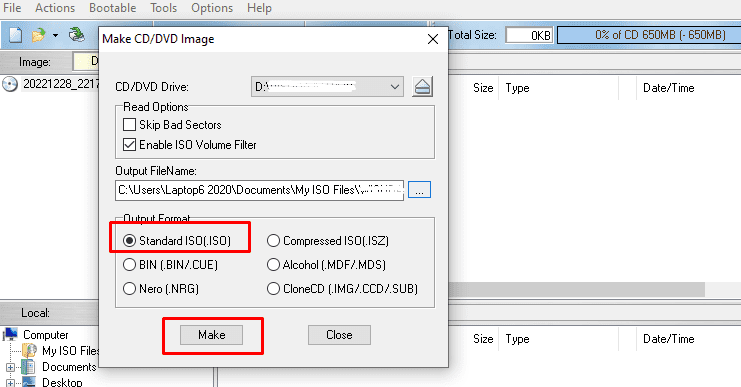Expand the Open icon dropdown arrow

click(x=55, y=35)
